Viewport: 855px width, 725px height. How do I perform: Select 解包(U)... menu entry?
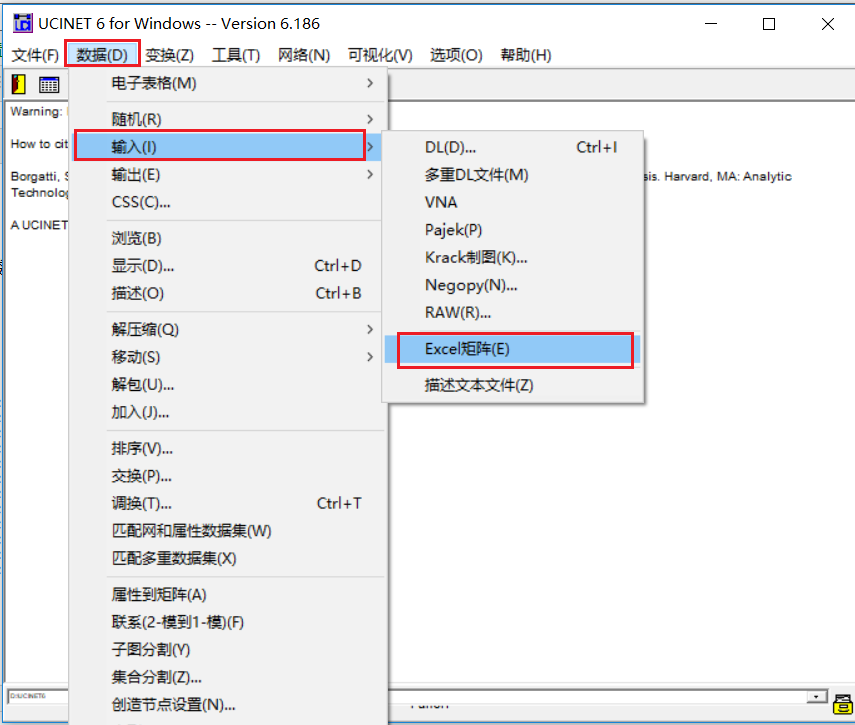(x=227, y=385)
